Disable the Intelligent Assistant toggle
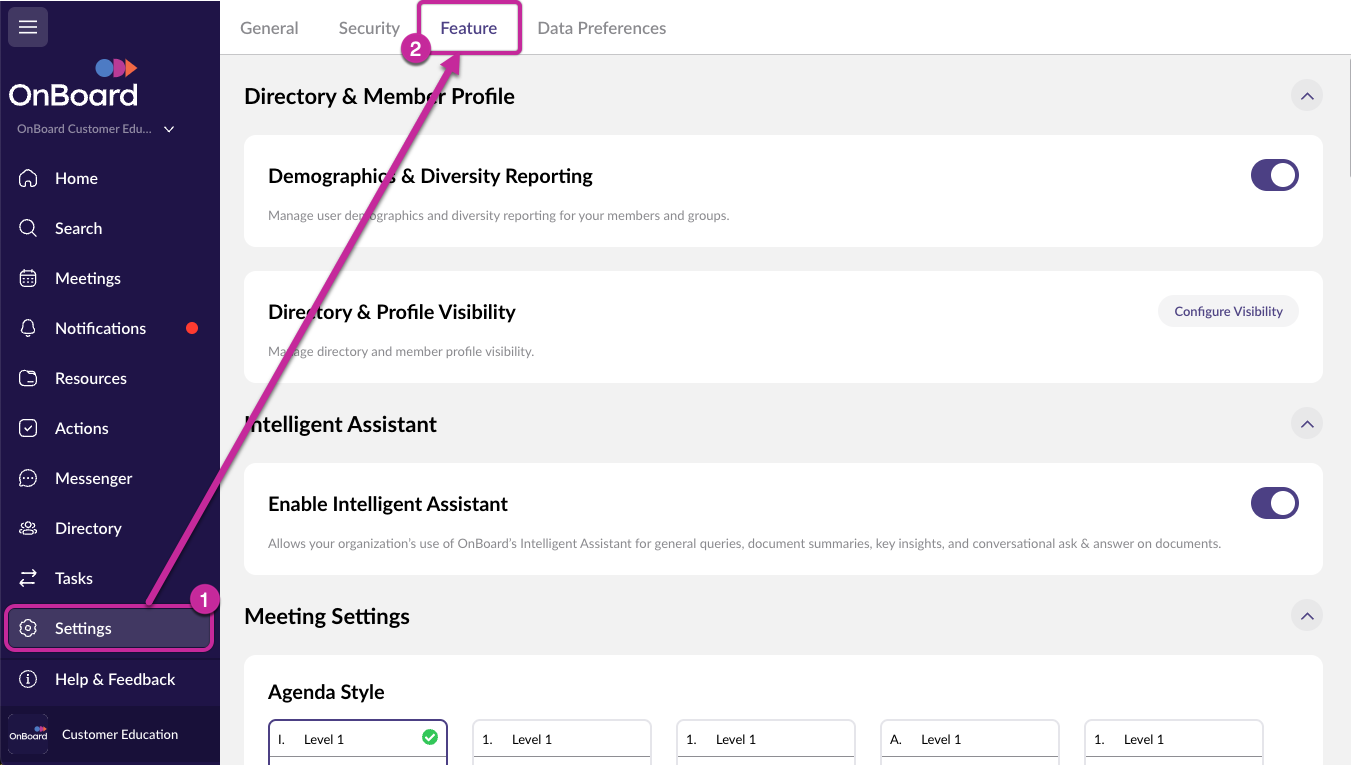Image resolution: width=1351 pixels, height=765 pixels. (1274, 504)
